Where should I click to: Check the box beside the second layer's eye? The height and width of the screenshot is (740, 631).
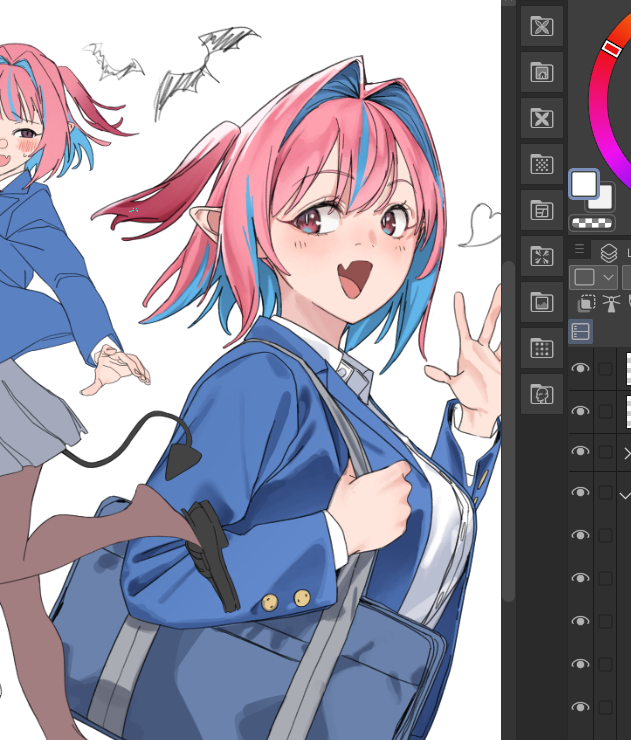tap(606, 412)
